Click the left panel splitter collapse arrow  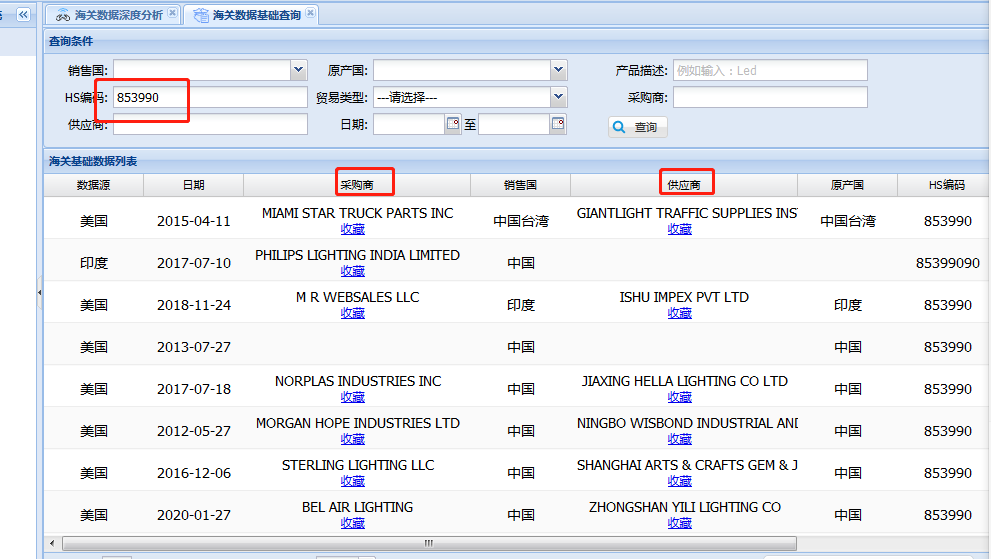click(x=39, y=293)
